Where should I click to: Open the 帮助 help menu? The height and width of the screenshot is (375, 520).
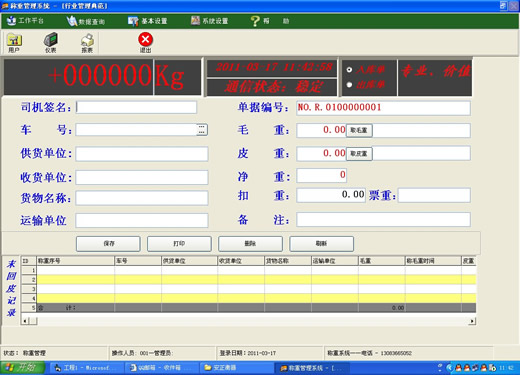[270, 21]
